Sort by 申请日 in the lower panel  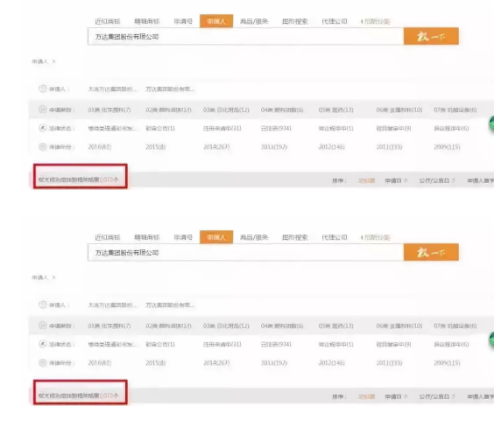396,397
